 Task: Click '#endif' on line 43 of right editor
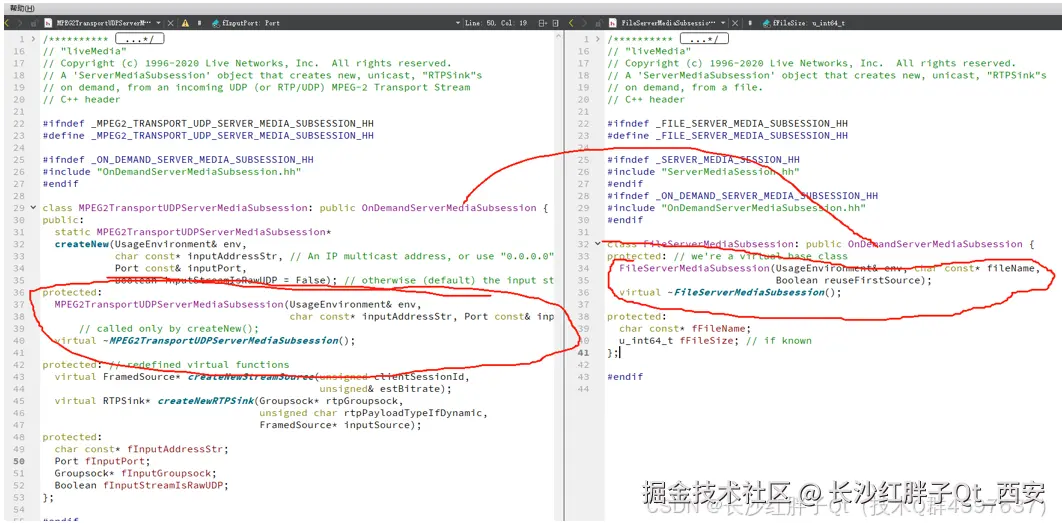tap(624, 376)
